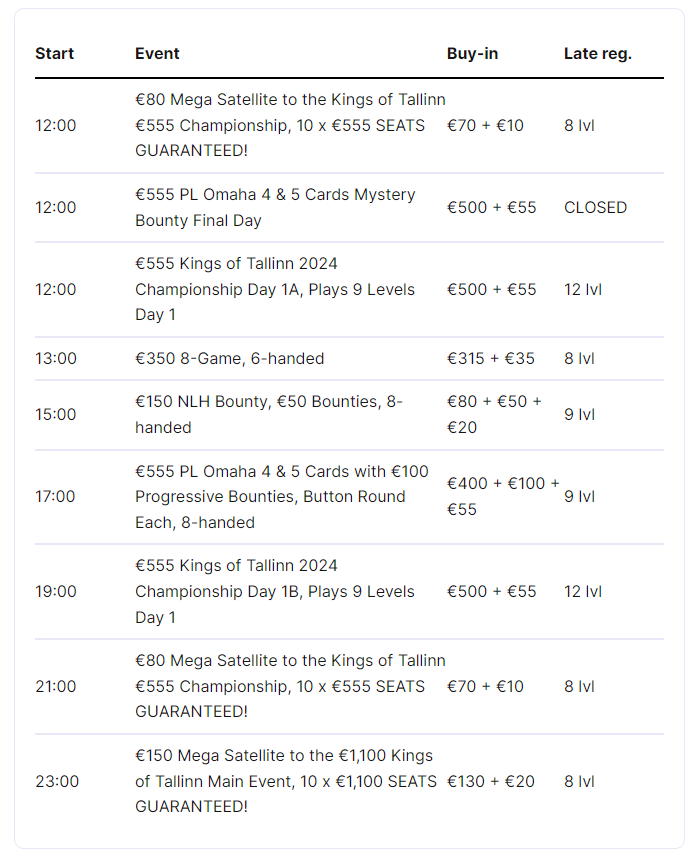
Task: Click the €150 Mega Satellite Main Event row
Action: [285, 781]
